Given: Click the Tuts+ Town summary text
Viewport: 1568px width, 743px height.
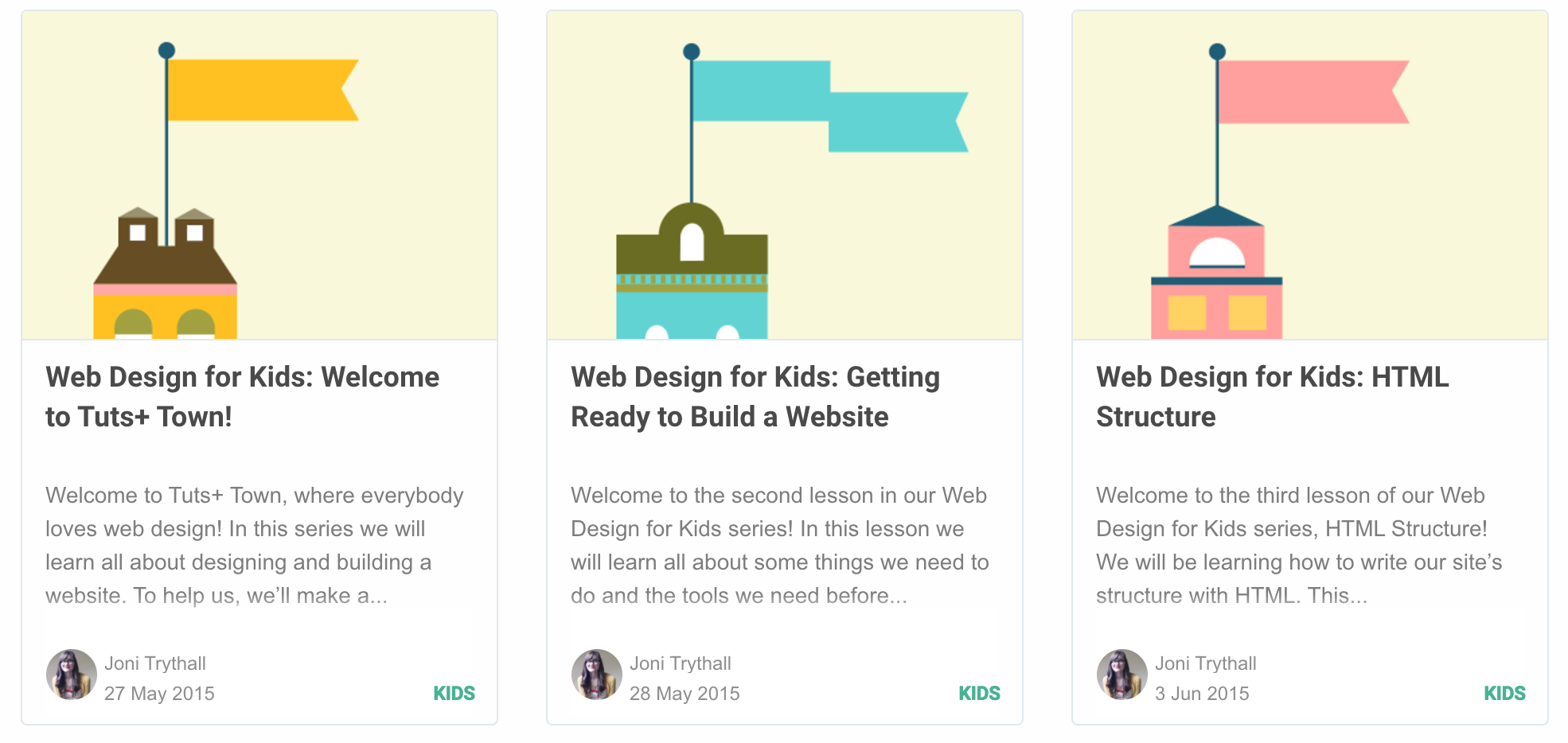Looking at the screenshot, I should 254,546.
